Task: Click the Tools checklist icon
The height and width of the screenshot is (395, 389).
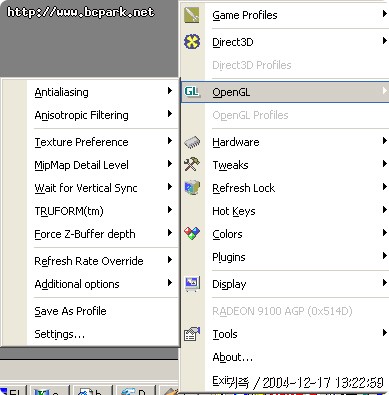Action: point(192,334)
